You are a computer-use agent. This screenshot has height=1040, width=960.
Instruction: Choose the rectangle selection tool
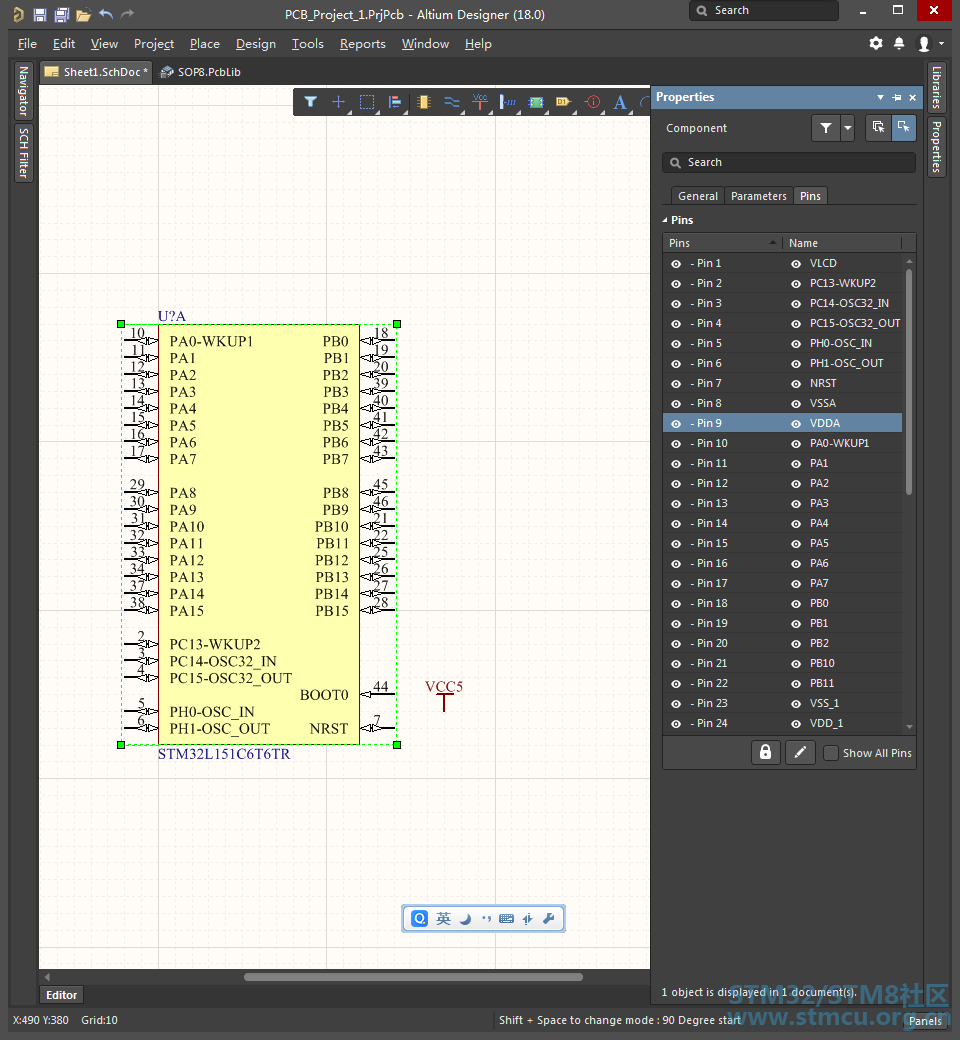click(x=367, y=102)
